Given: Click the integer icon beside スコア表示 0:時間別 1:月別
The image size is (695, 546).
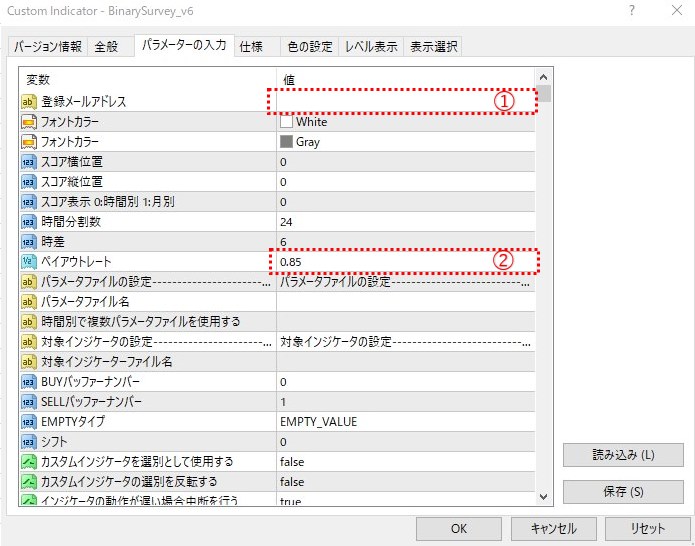Looking at the screenshot, I should [x=29, y=202].
